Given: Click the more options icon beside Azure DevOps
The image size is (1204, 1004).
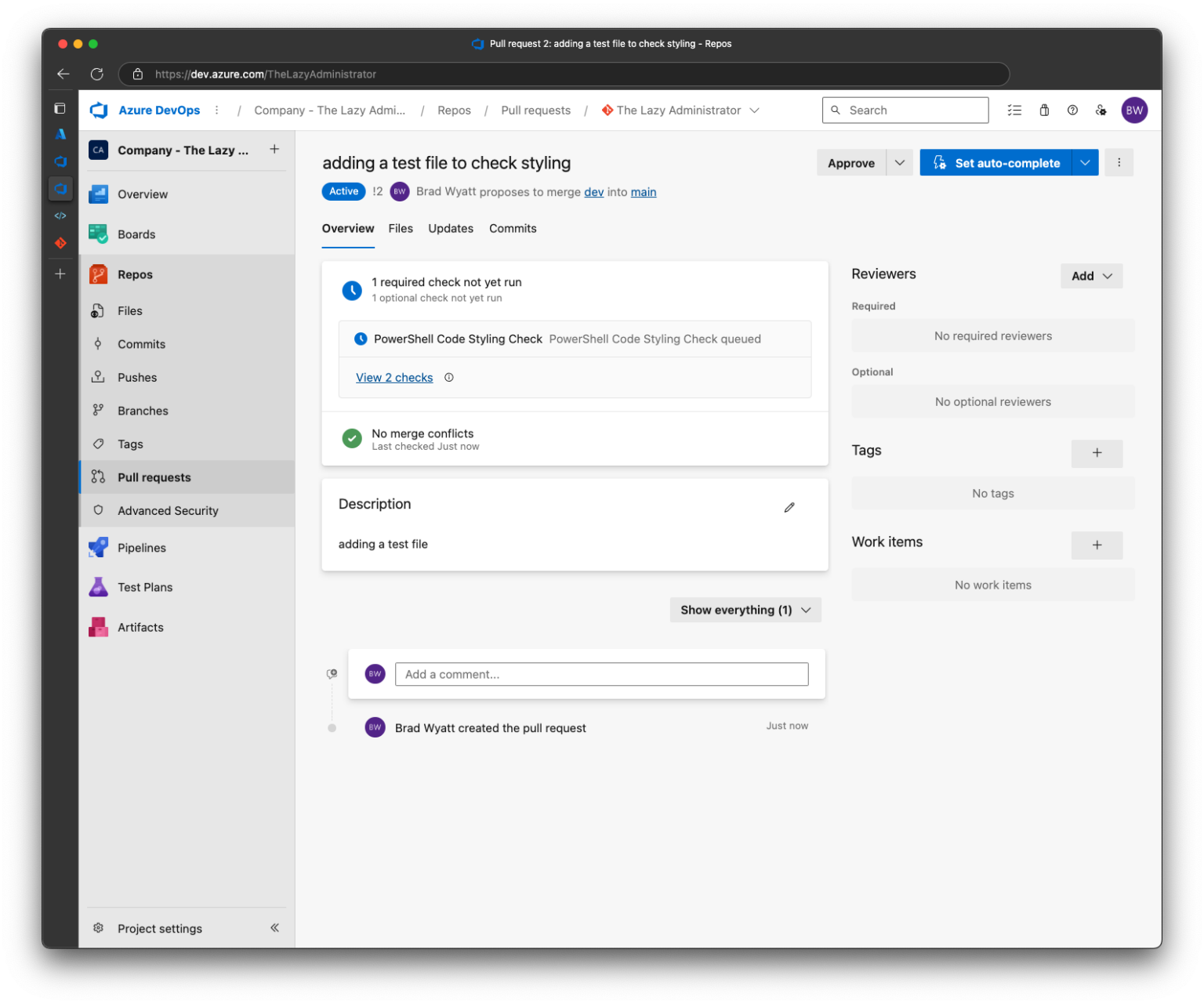Looking at the screenshot, I should [x=217, y=111].
